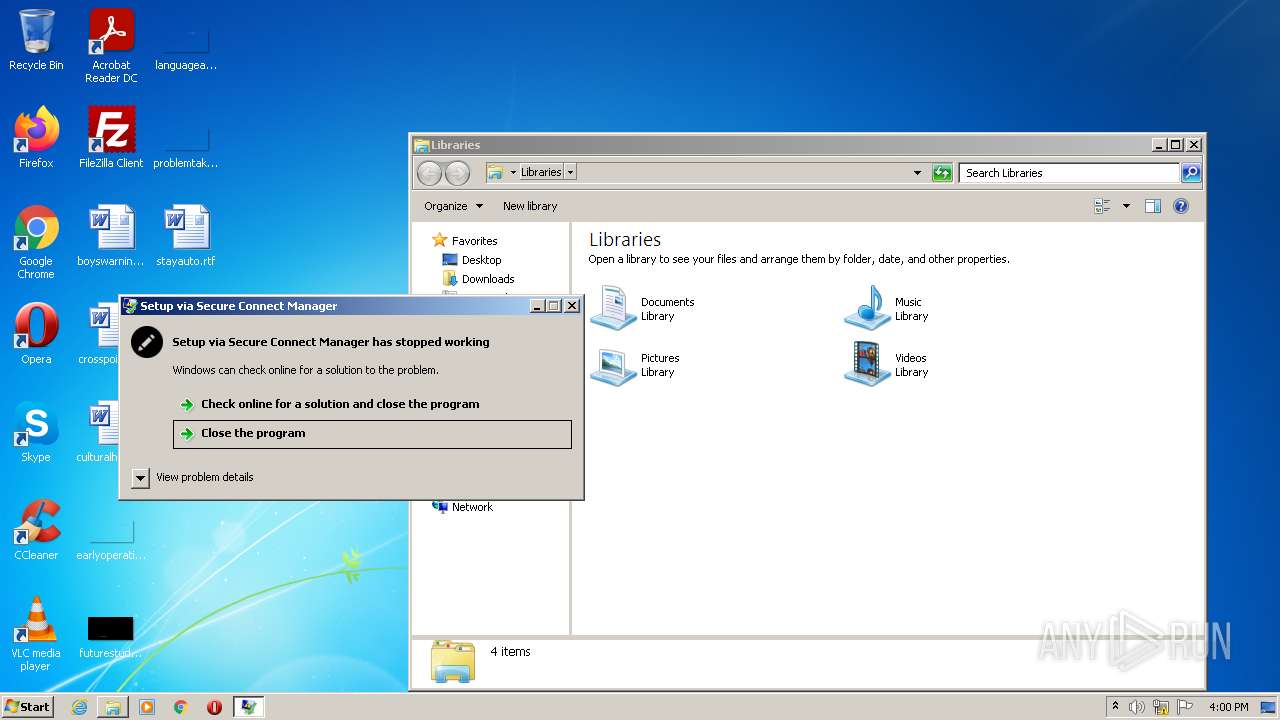Open the Firefox desktop shortcut
Viewport: 1280px width, 720px height.
click(36, 138)
